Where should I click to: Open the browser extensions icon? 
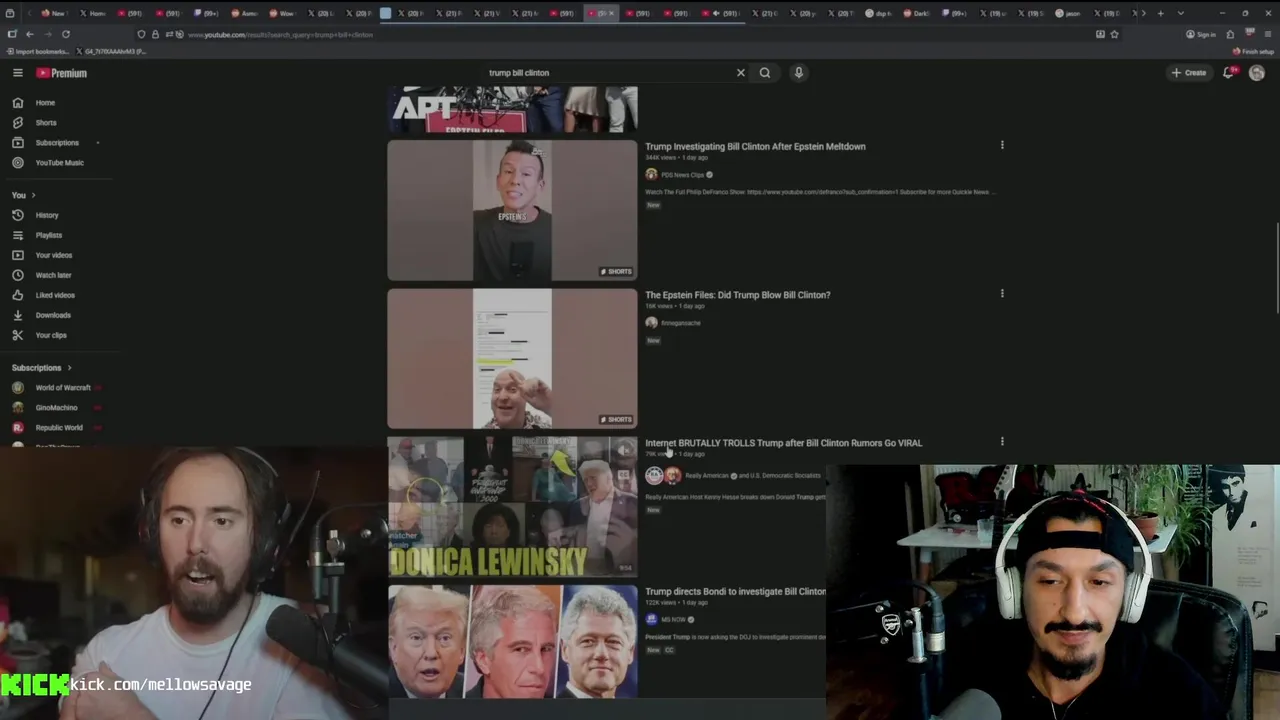(x=1230, y=34)
